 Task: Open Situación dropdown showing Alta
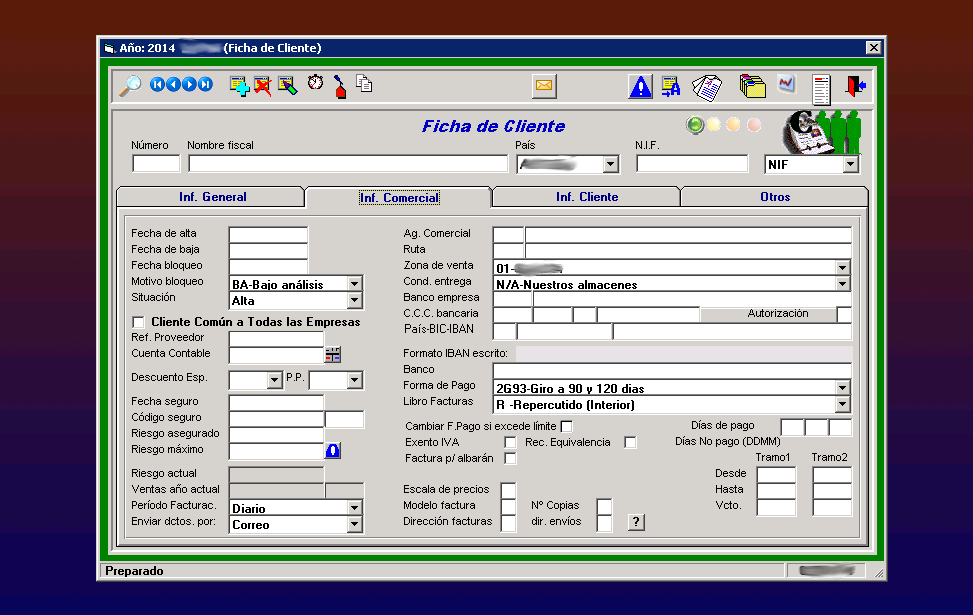click(x=354, y=300)
